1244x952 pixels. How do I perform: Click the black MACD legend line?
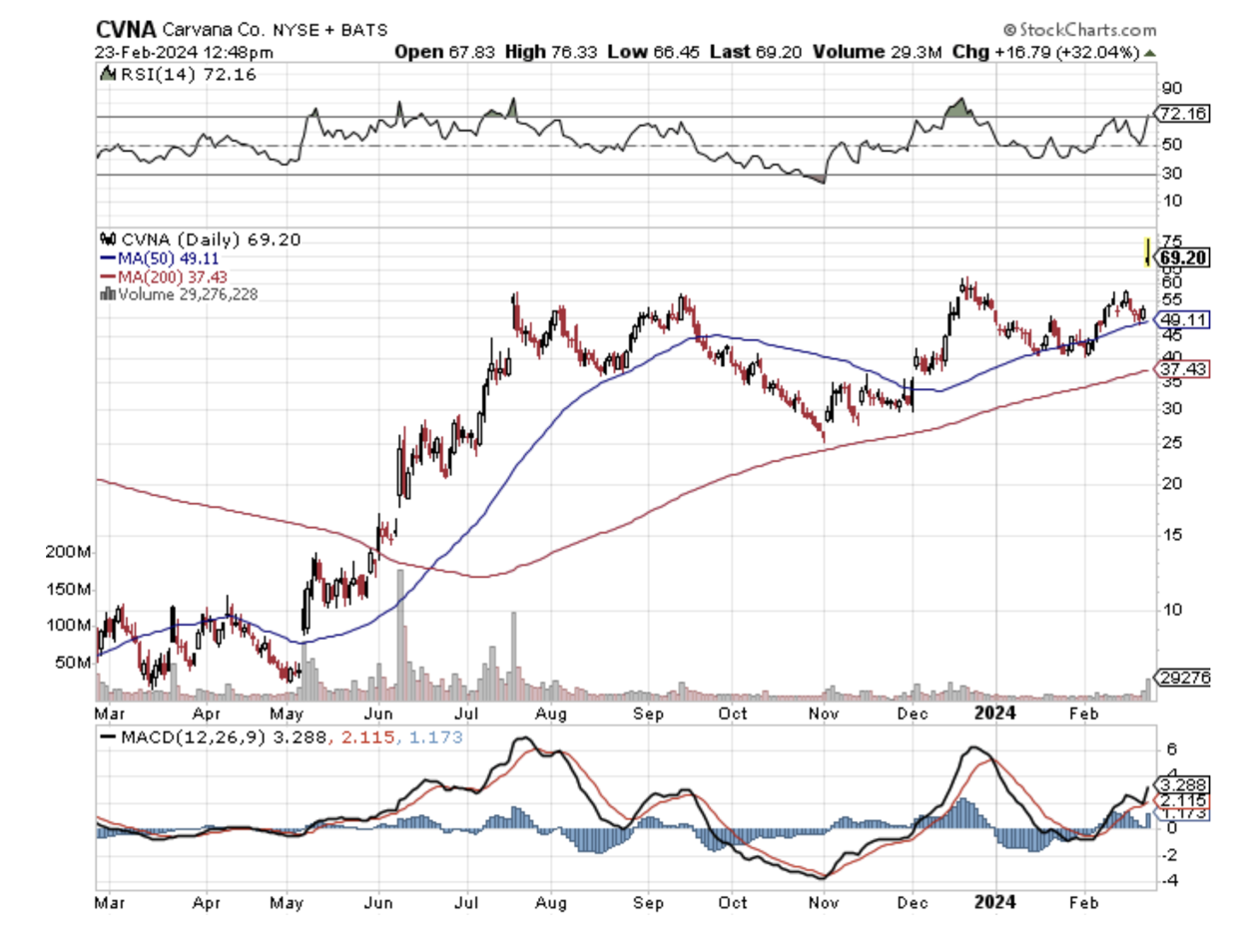108,737
